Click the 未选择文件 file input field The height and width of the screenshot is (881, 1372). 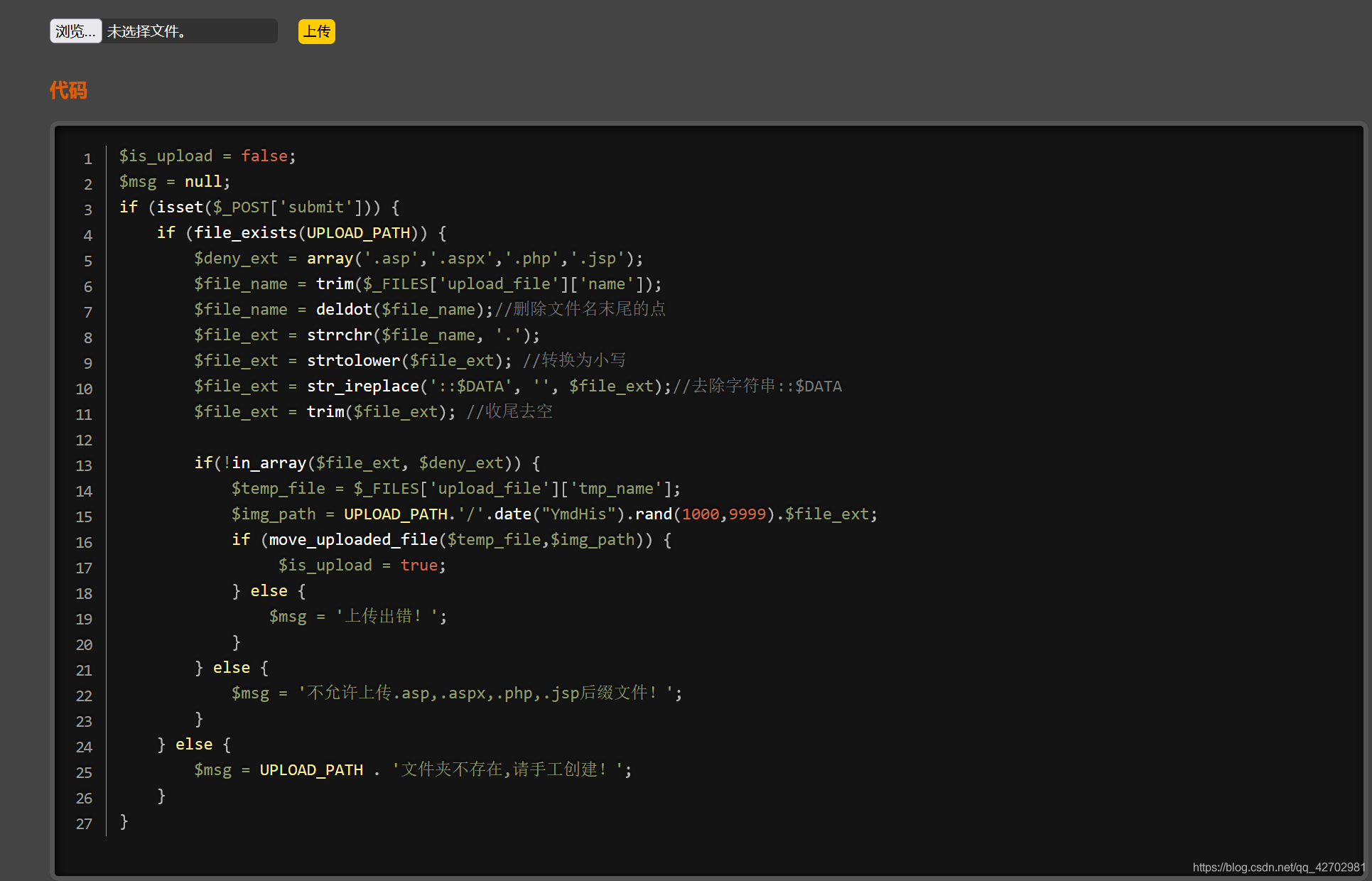pyautogui.click(x=188, y=31)
